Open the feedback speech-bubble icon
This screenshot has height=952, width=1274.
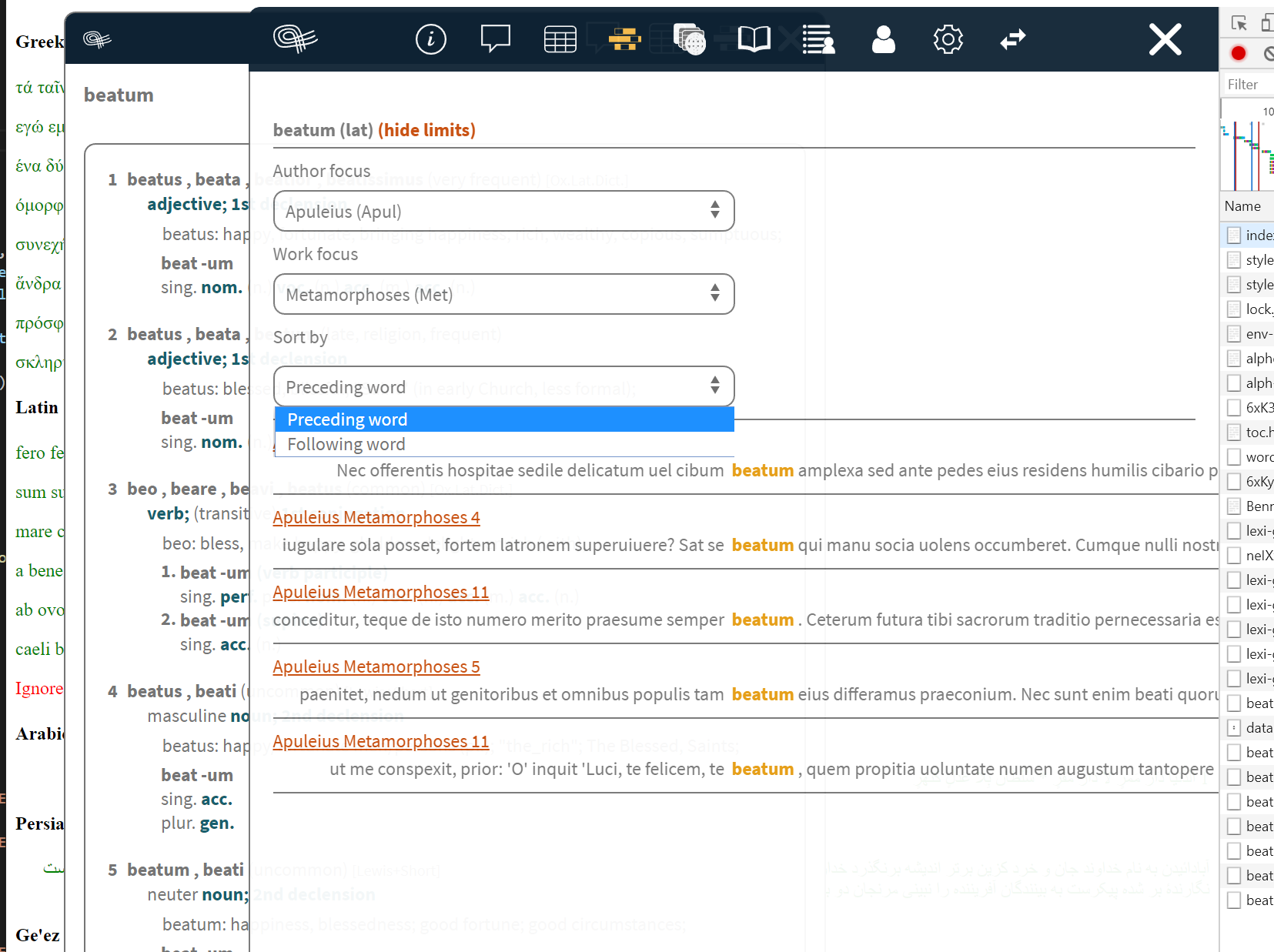(495, 38)
